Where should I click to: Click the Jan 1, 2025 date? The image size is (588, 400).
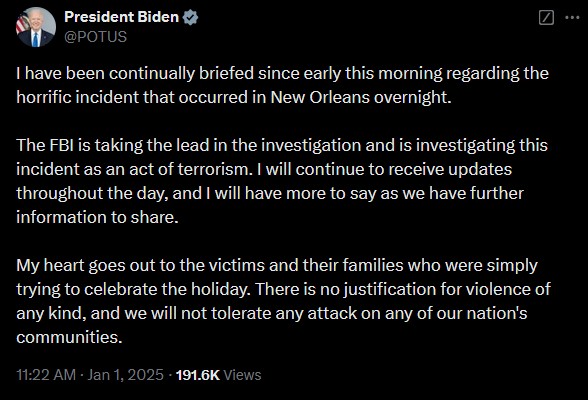pyautogui.click(x=125, y=375)
